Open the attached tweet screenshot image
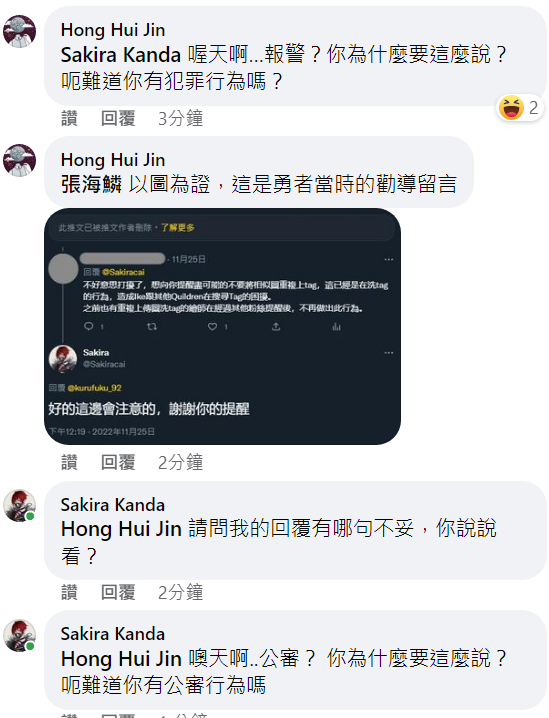This screenshot has height=718, width=549. [223, 326]
